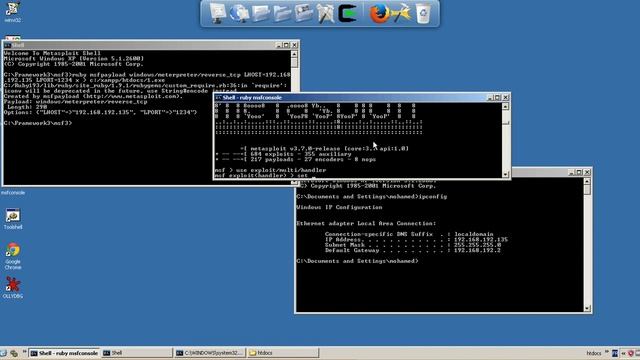The width and height of the screenshot is (640, 360).
Task: Switch to the 'Shell' taskbar button
Action: pyautogui.click(x=136, y=353)
